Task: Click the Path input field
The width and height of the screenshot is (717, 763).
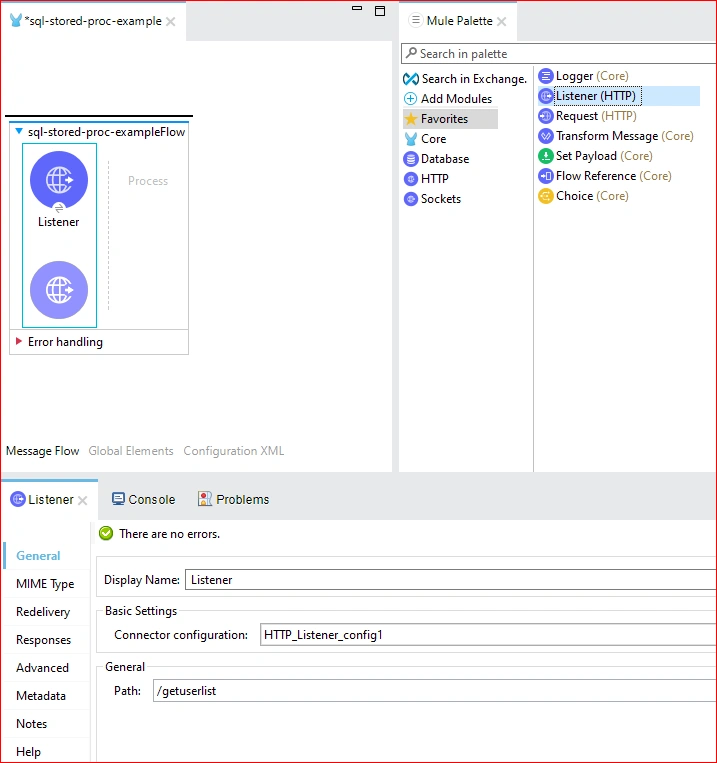Action: pos(435,691)
